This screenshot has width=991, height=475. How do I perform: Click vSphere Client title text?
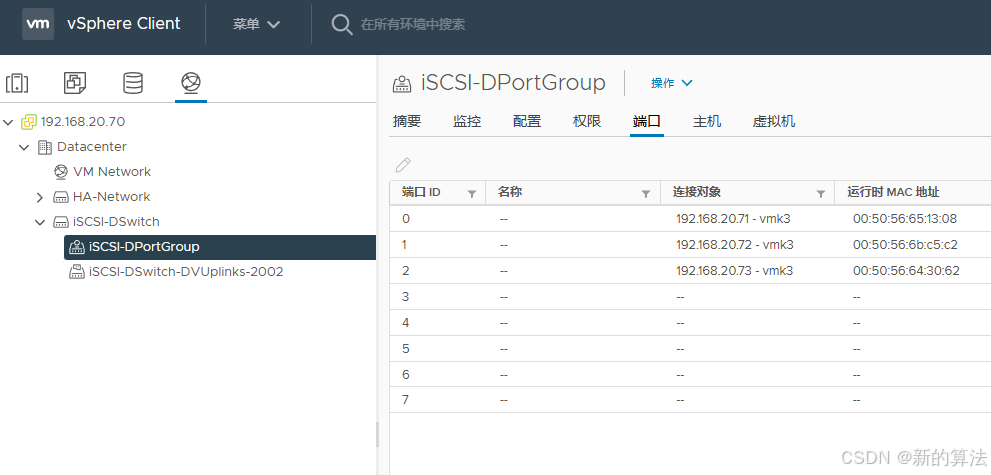point(123,24)
